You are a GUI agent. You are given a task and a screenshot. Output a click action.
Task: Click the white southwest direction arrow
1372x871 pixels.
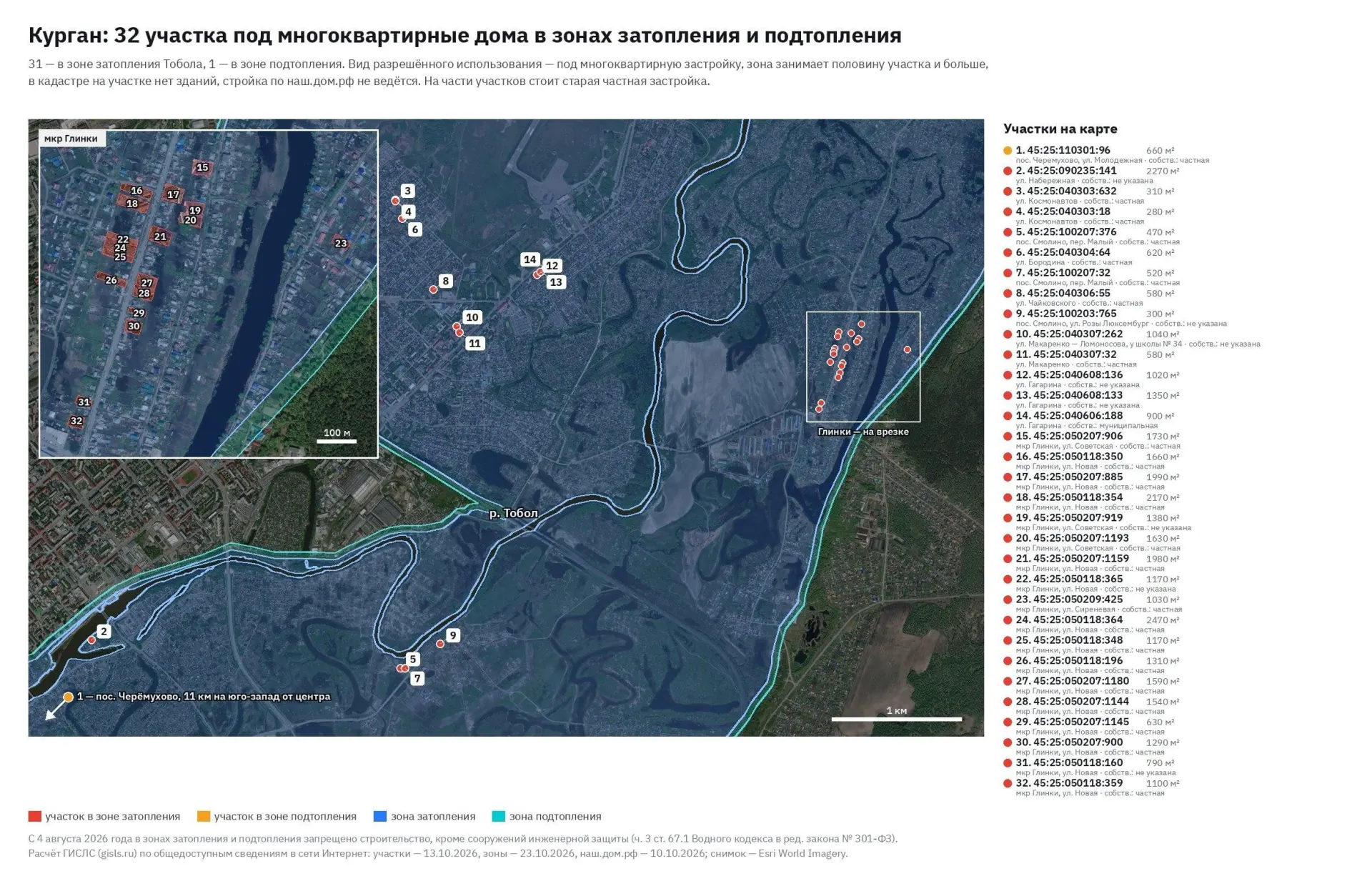pyautogui.click(x=55, y=710)
